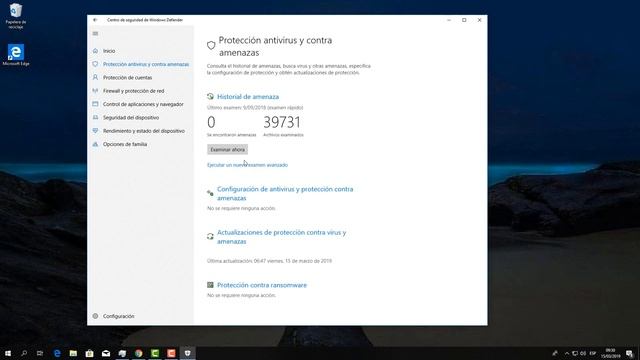Click the 0 threats found count
The height and width of the screenshot is (360, 640).
point(211,122)
